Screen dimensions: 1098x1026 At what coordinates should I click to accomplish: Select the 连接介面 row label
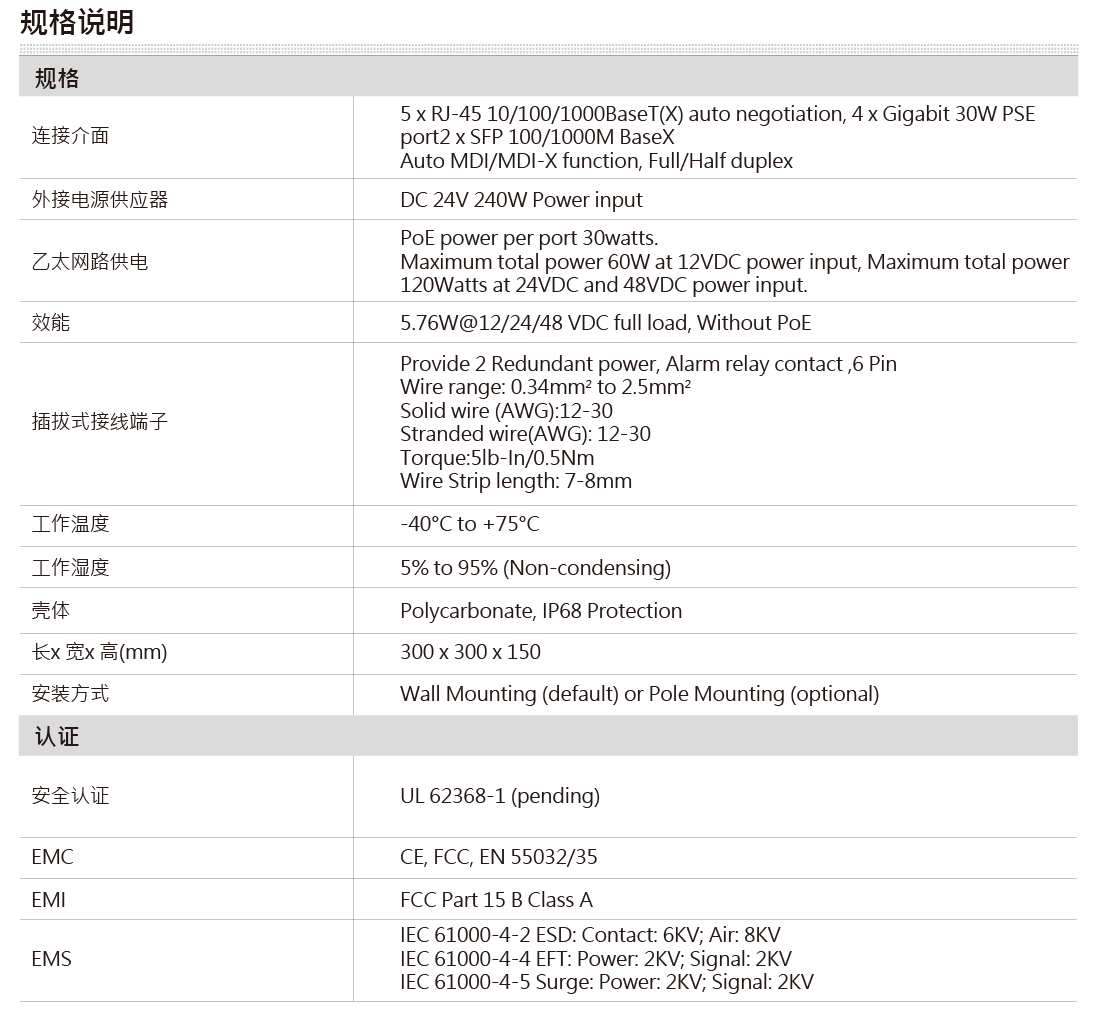pos(70,136)
